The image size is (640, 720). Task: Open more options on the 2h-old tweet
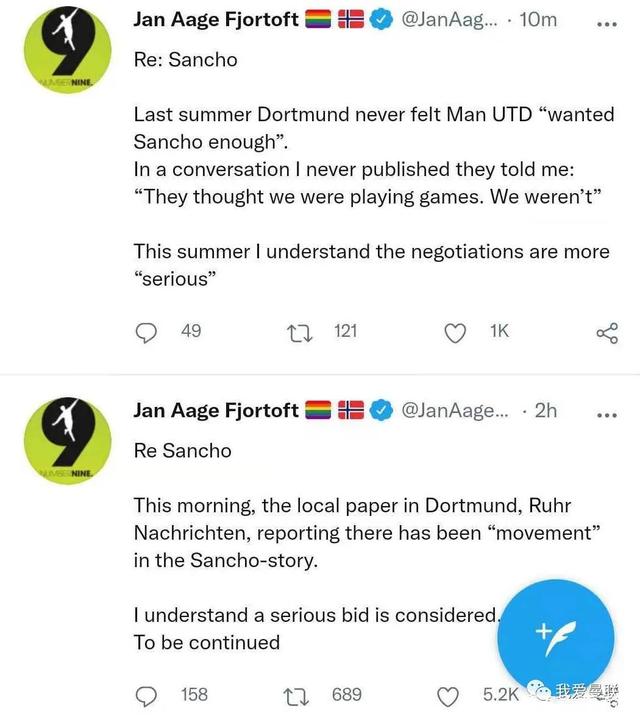tap(607, 411)
